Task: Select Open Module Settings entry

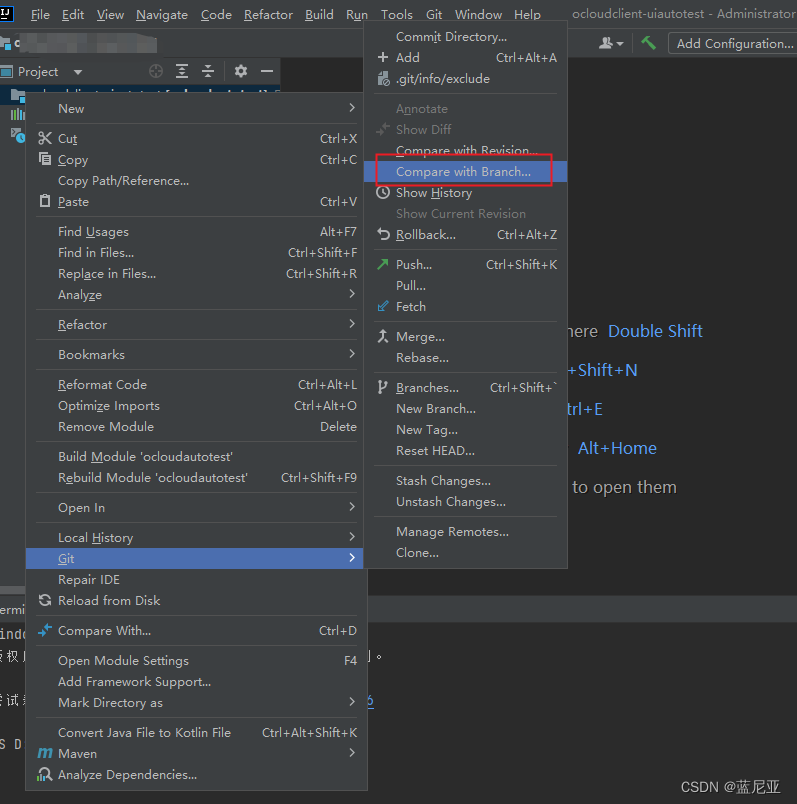Action: (x=196, y=660)
